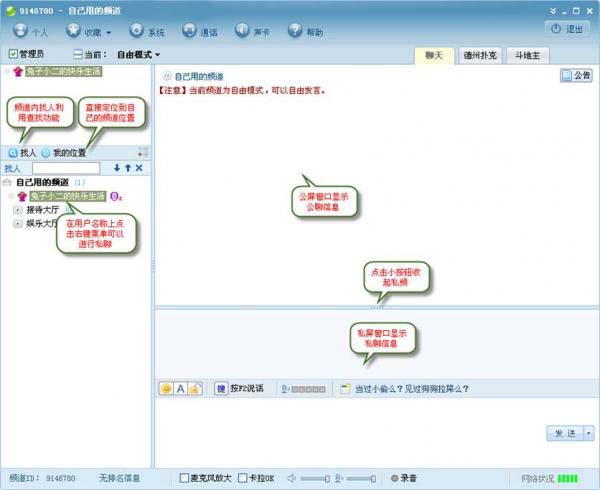Adjust the speaker volume slider
Viewport: 600px width, 490px height.
click(x=315, y=479)
